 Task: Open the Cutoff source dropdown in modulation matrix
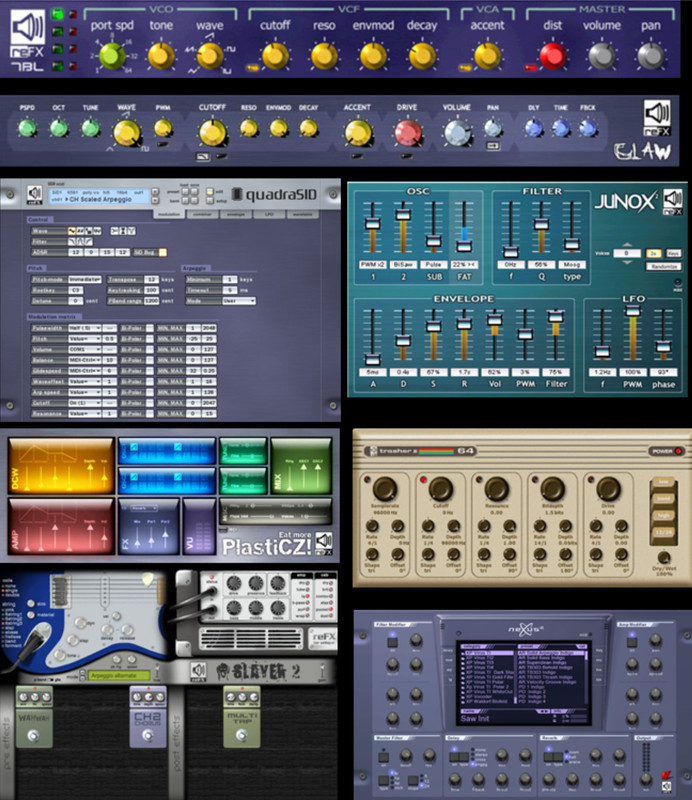click(85, 403)
